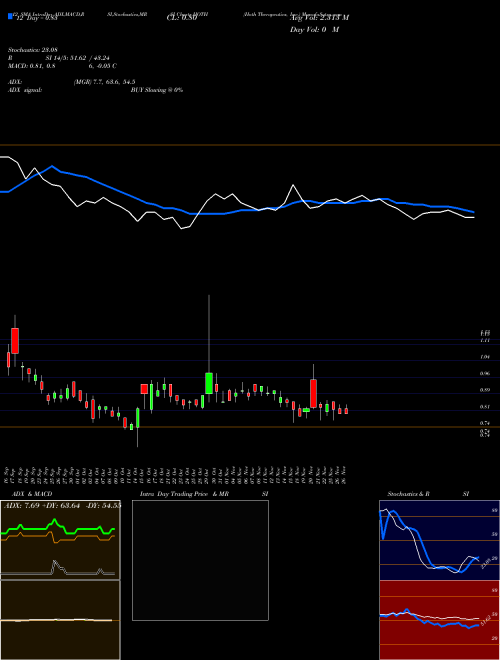
Task: Click the RSI red-background sub-chart
Action: tap(439, 620)
